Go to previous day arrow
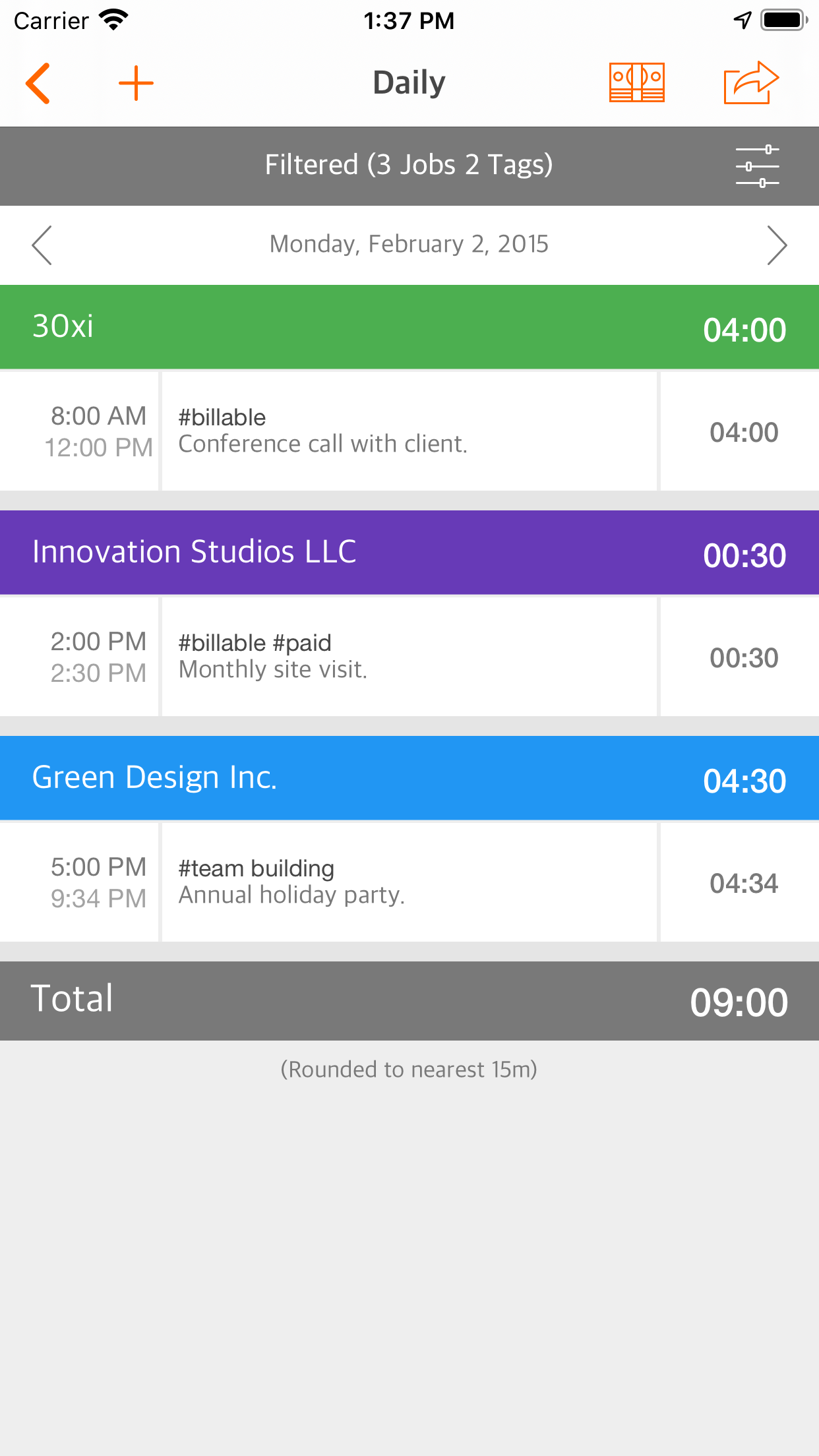This screenshot has width=819, height=1456. [42, 245]
